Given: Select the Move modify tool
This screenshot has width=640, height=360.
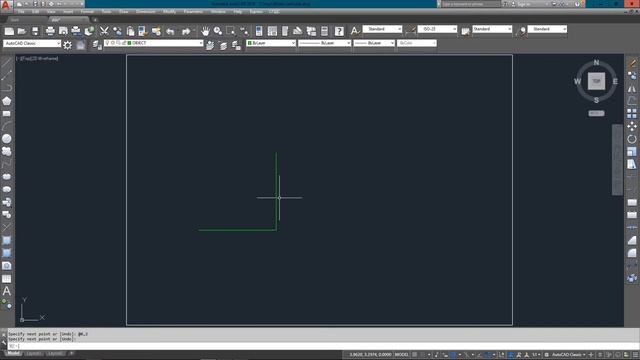Looking at the screenshot, I should [632, 126].
